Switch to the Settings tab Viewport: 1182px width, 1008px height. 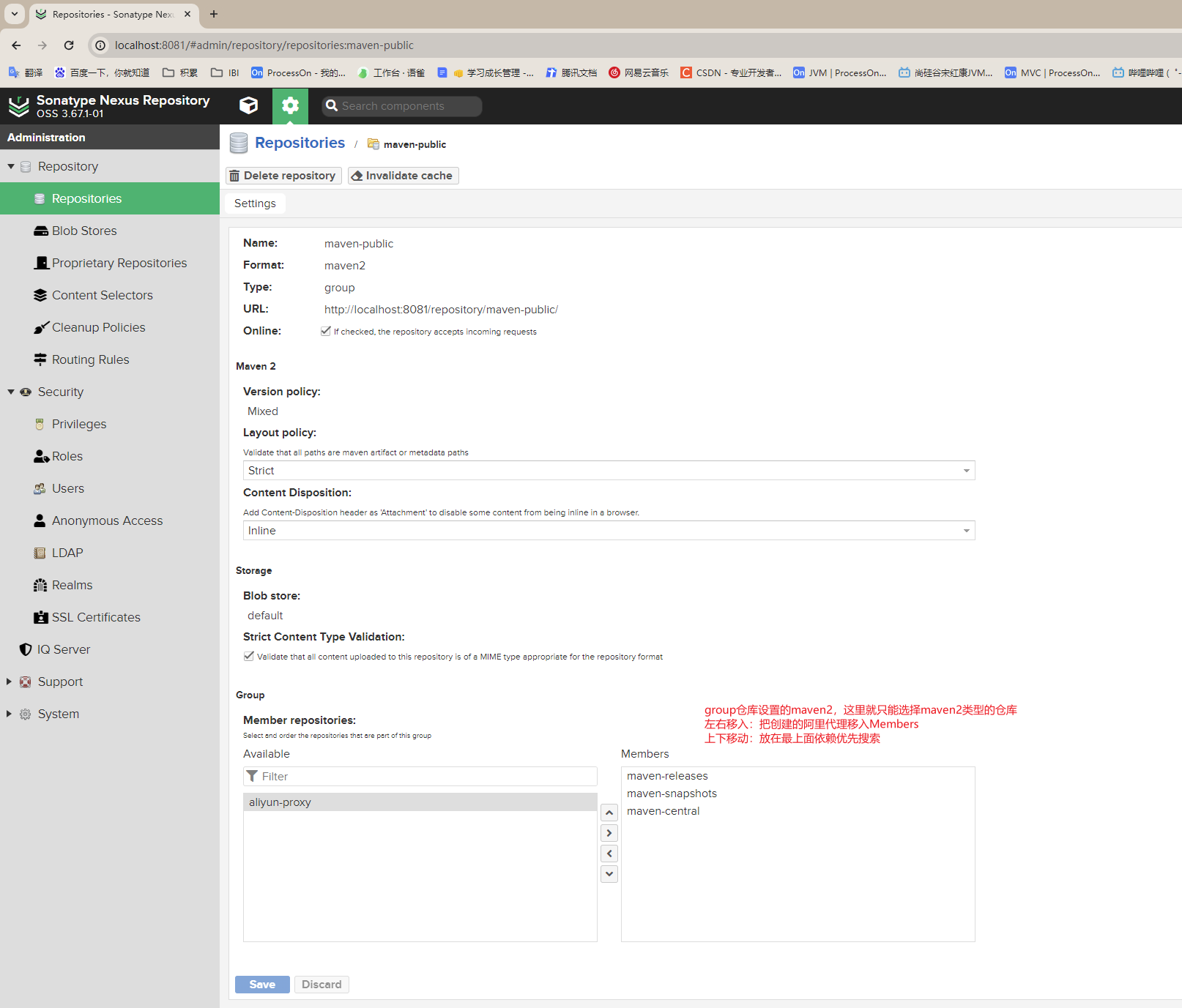tap(255, 204)
